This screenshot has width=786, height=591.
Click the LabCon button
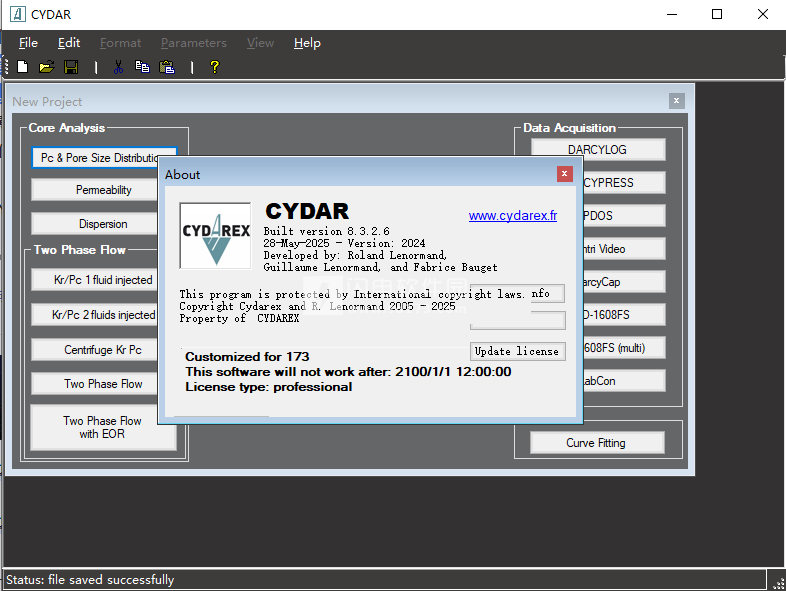pyautogui.click(x=624, y=381)
